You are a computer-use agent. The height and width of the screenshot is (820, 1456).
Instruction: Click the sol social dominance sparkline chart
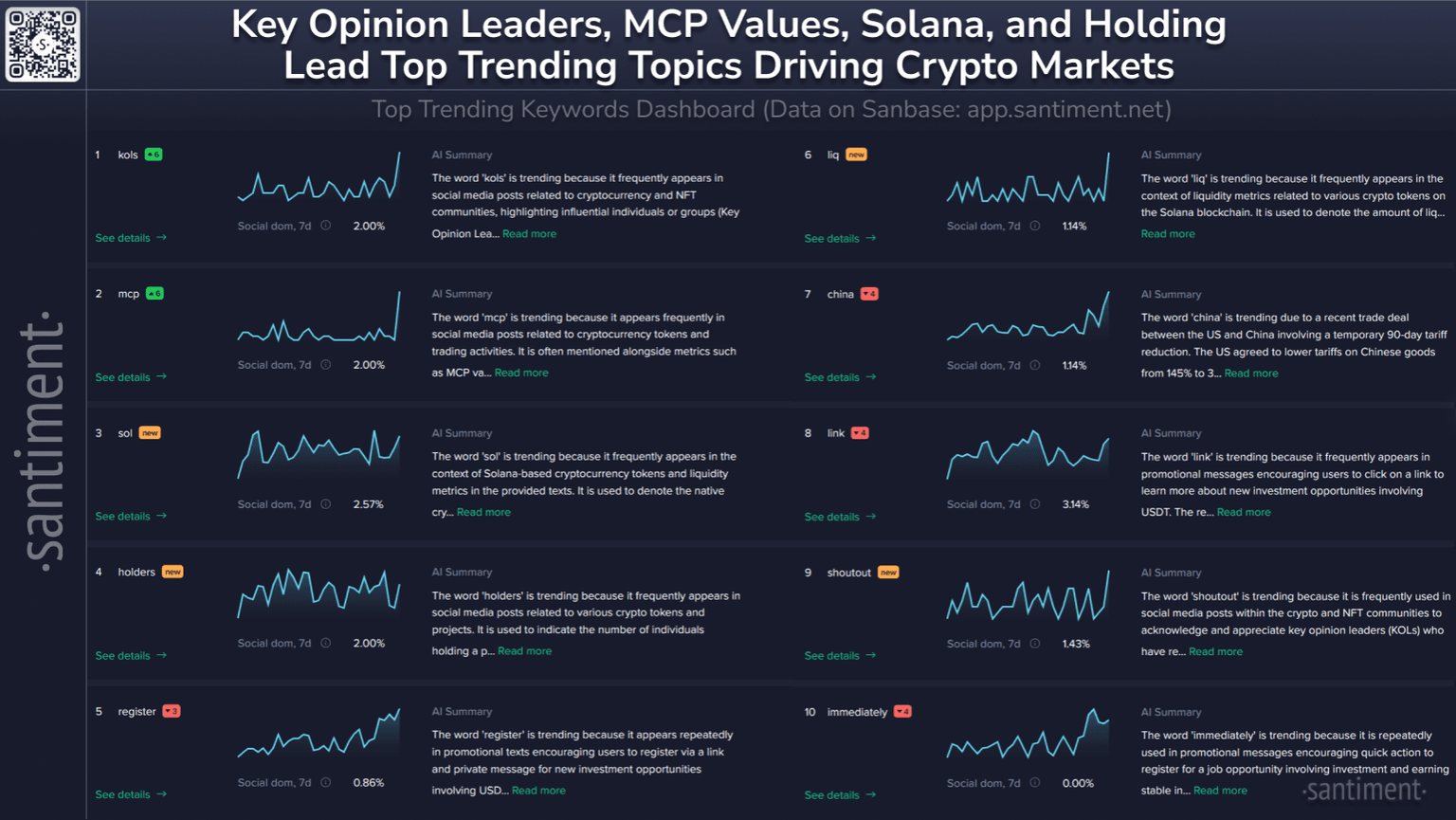tap(318, 455)
